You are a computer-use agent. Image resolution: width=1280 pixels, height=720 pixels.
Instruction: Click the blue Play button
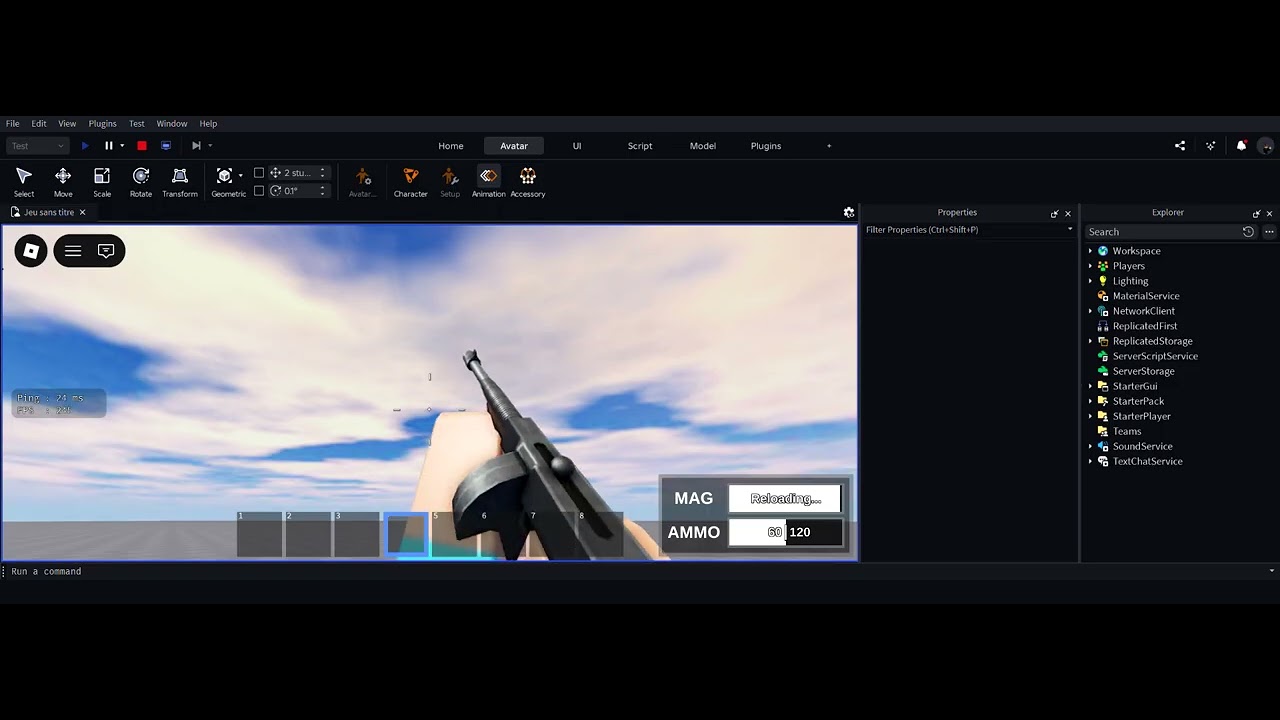tap(85, 146)
